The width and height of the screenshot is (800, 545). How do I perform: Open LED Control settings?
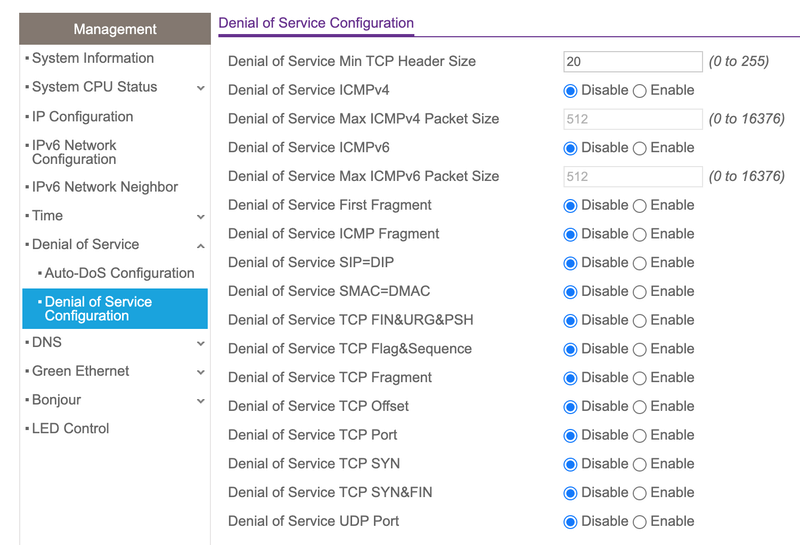(x=70, y=429)
